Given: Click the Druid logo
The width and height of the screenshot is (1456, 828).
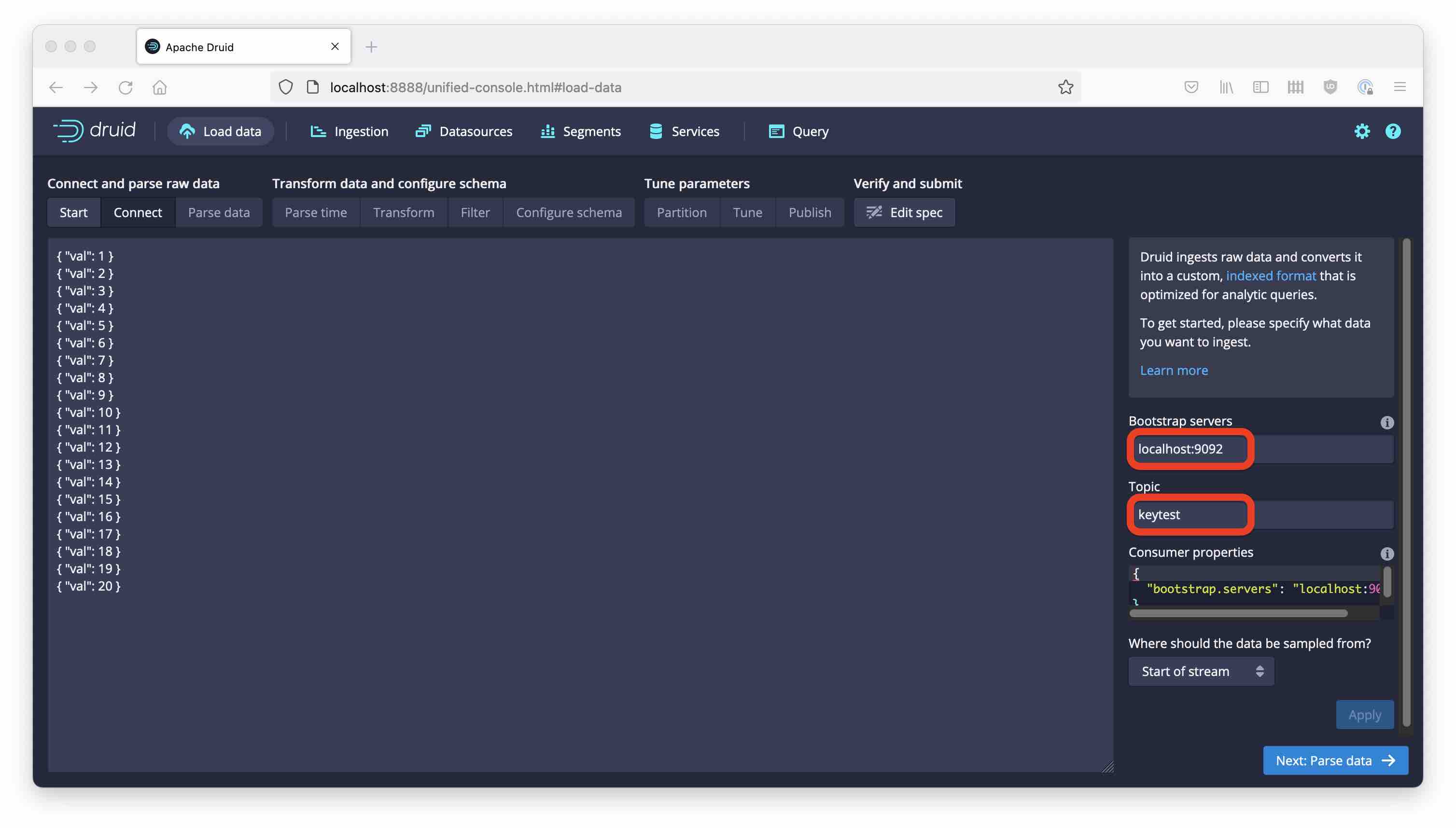Looking at the screenshot, I should [95, 131].
